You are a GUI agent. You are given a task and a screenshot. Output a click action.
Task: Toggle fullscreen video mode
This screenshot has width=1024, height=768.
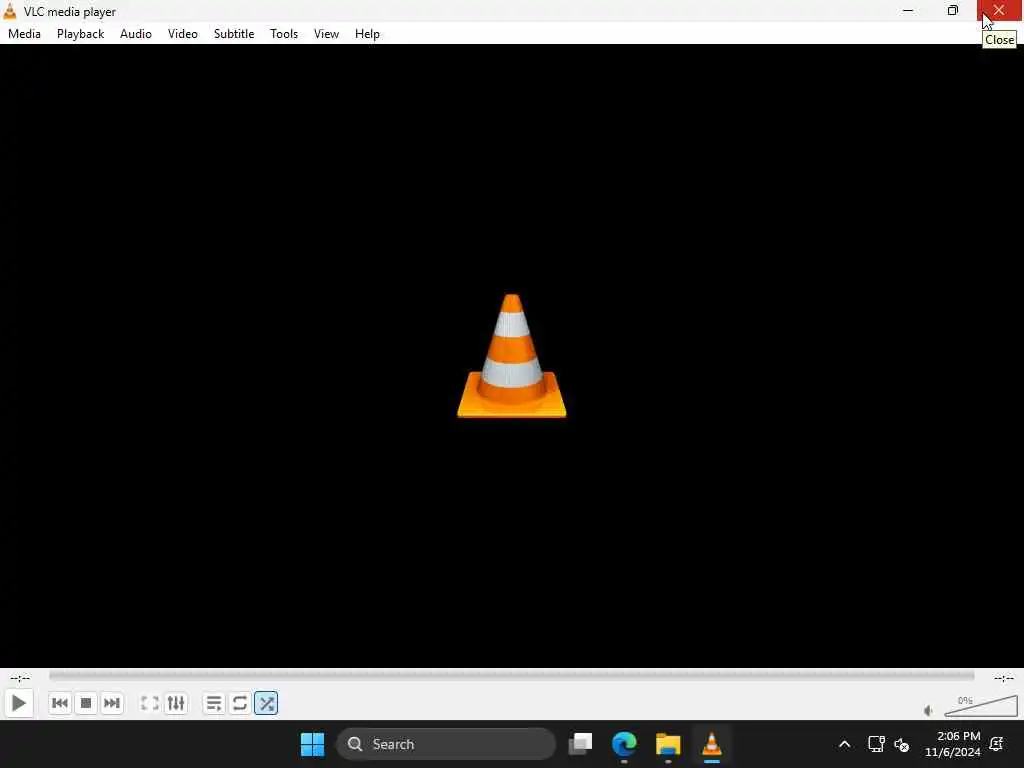tap(150, 703)
